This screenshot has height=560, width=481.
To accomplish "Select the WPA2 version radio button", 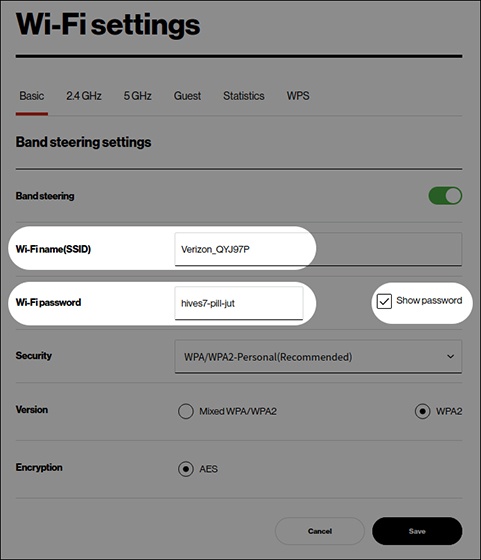I will 422,411.
